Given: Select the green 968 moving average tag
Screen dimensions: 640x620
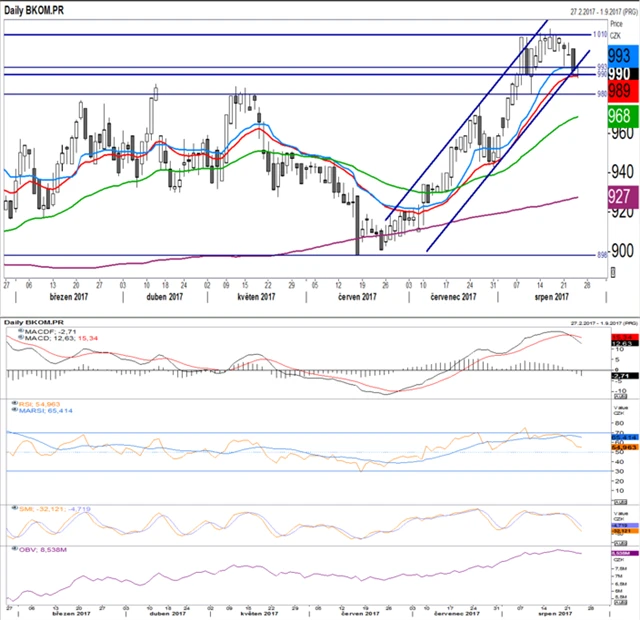Looking at the screenshot, I should (618, 116).
